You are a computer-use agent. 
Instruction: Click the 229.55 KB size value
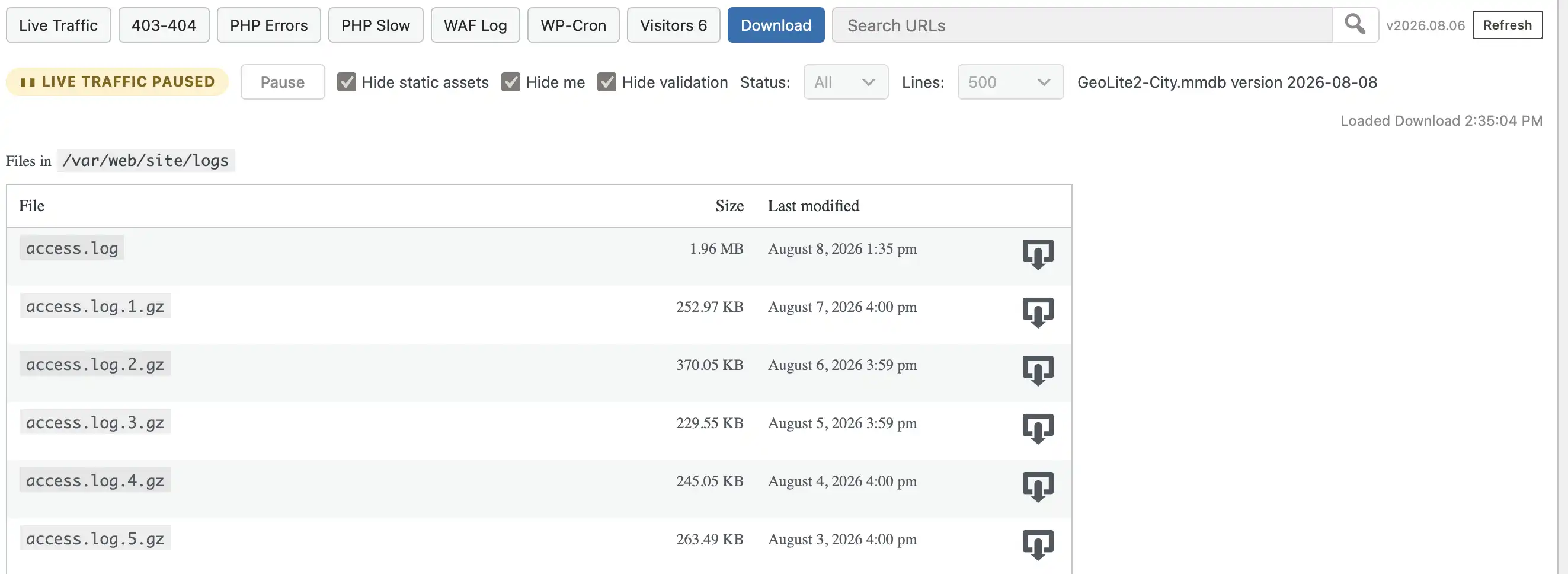pyautogui.click(x=710, y=423)
